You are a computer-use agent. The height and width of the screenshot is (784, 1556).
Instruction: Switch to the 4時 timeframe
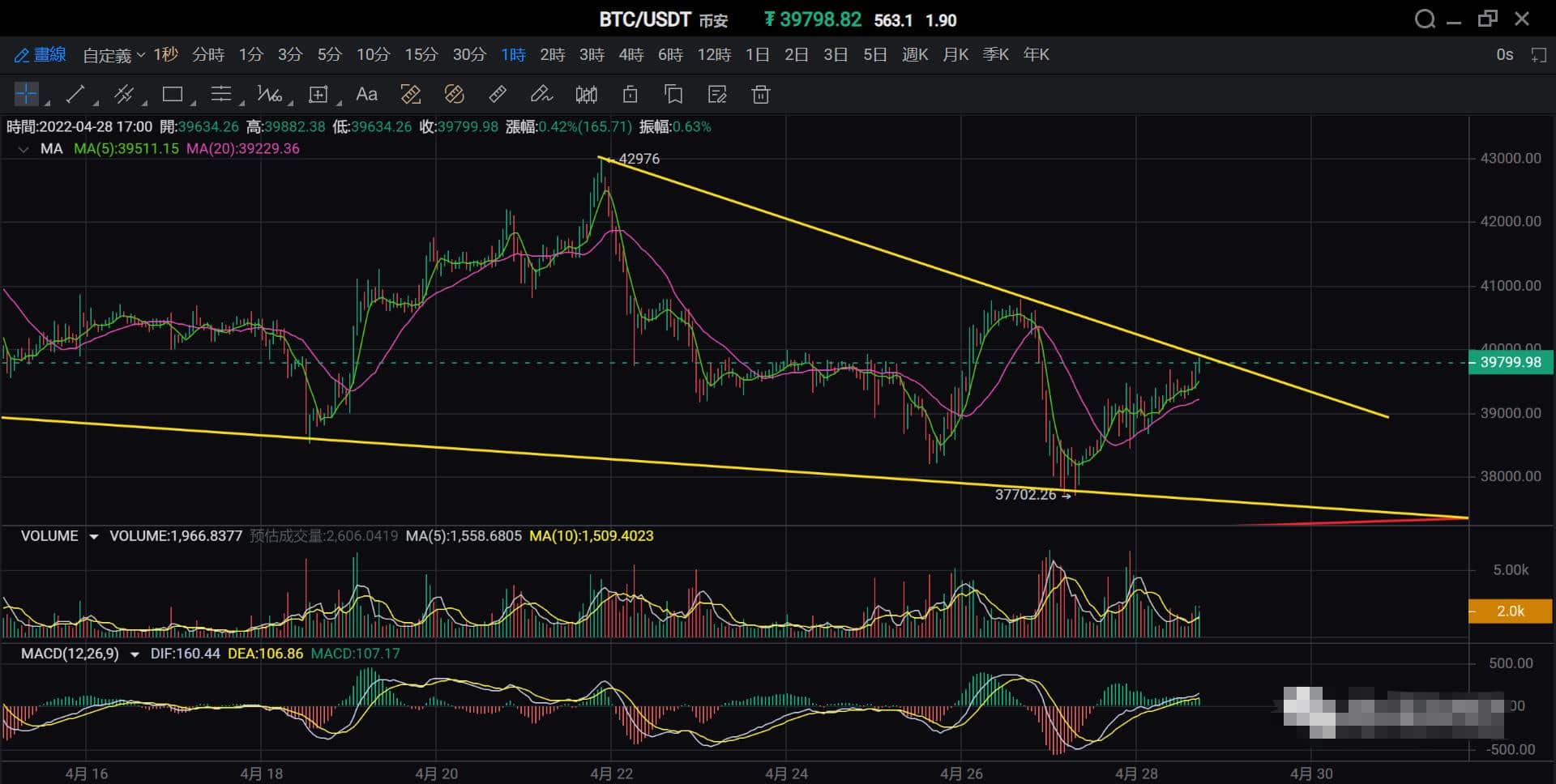click(x=631, y=54)
